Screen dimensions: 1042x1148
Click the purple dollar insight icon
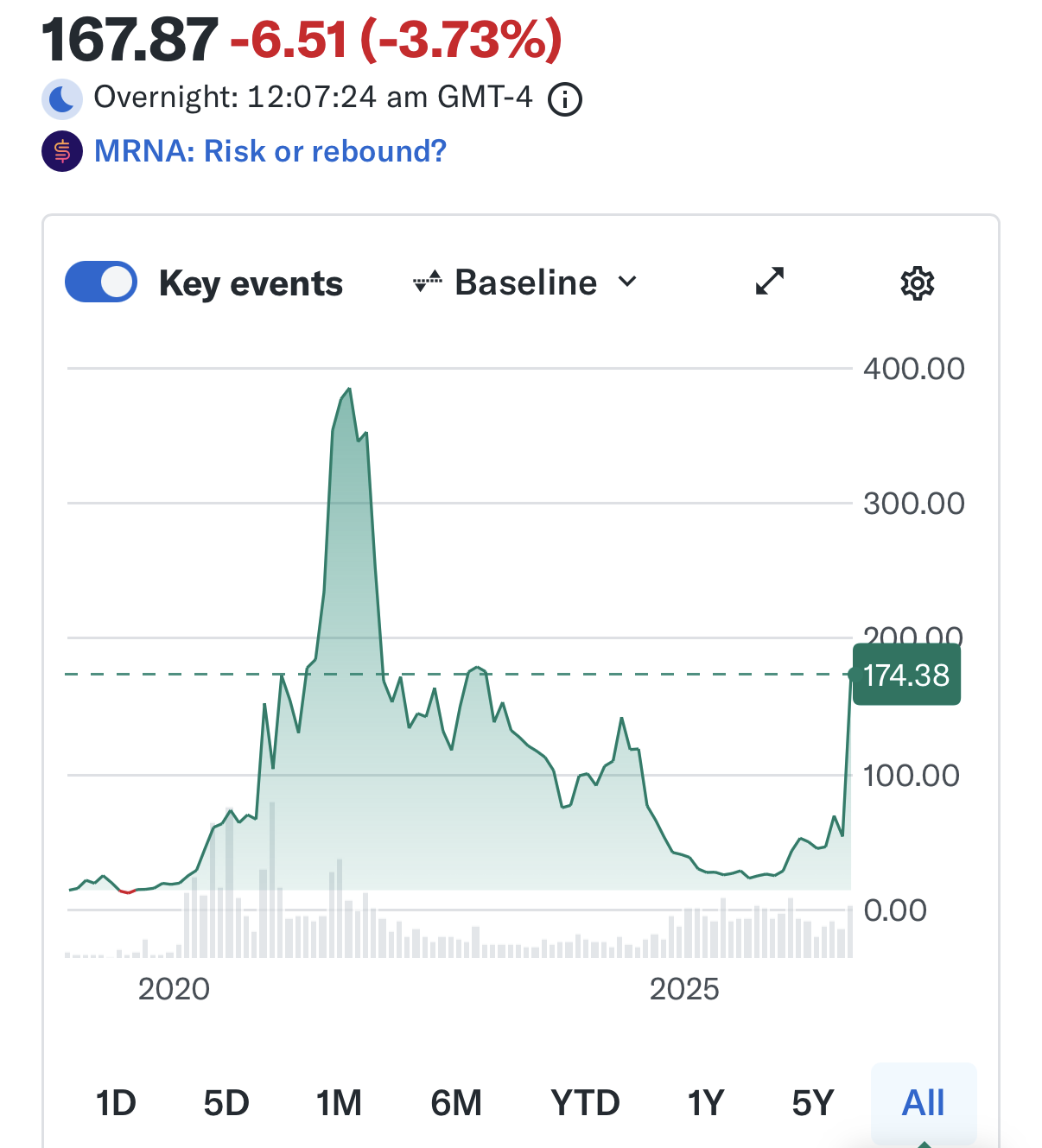tap(62, 151)
